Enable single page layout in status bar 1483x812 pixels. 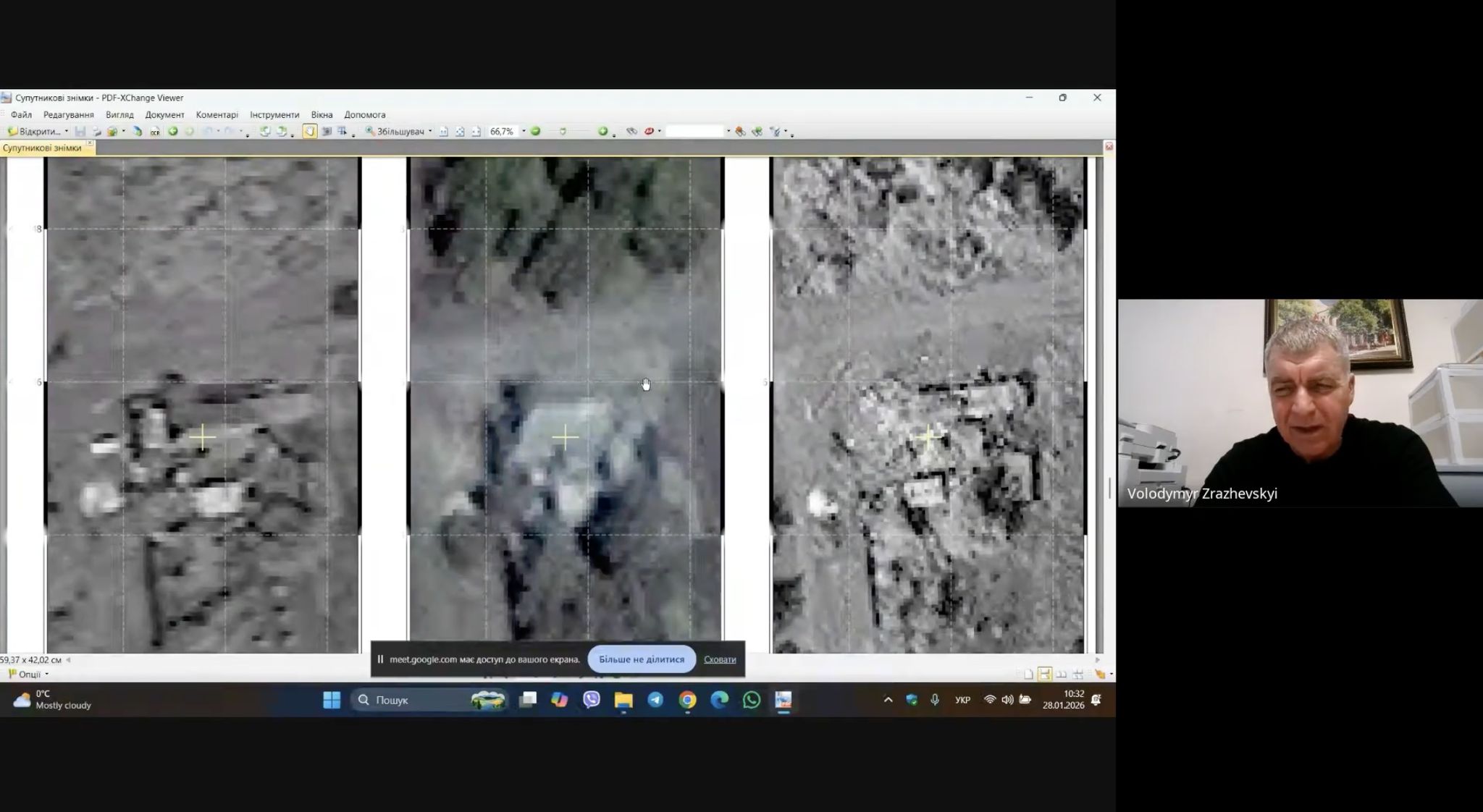[x=1028, y=674]
